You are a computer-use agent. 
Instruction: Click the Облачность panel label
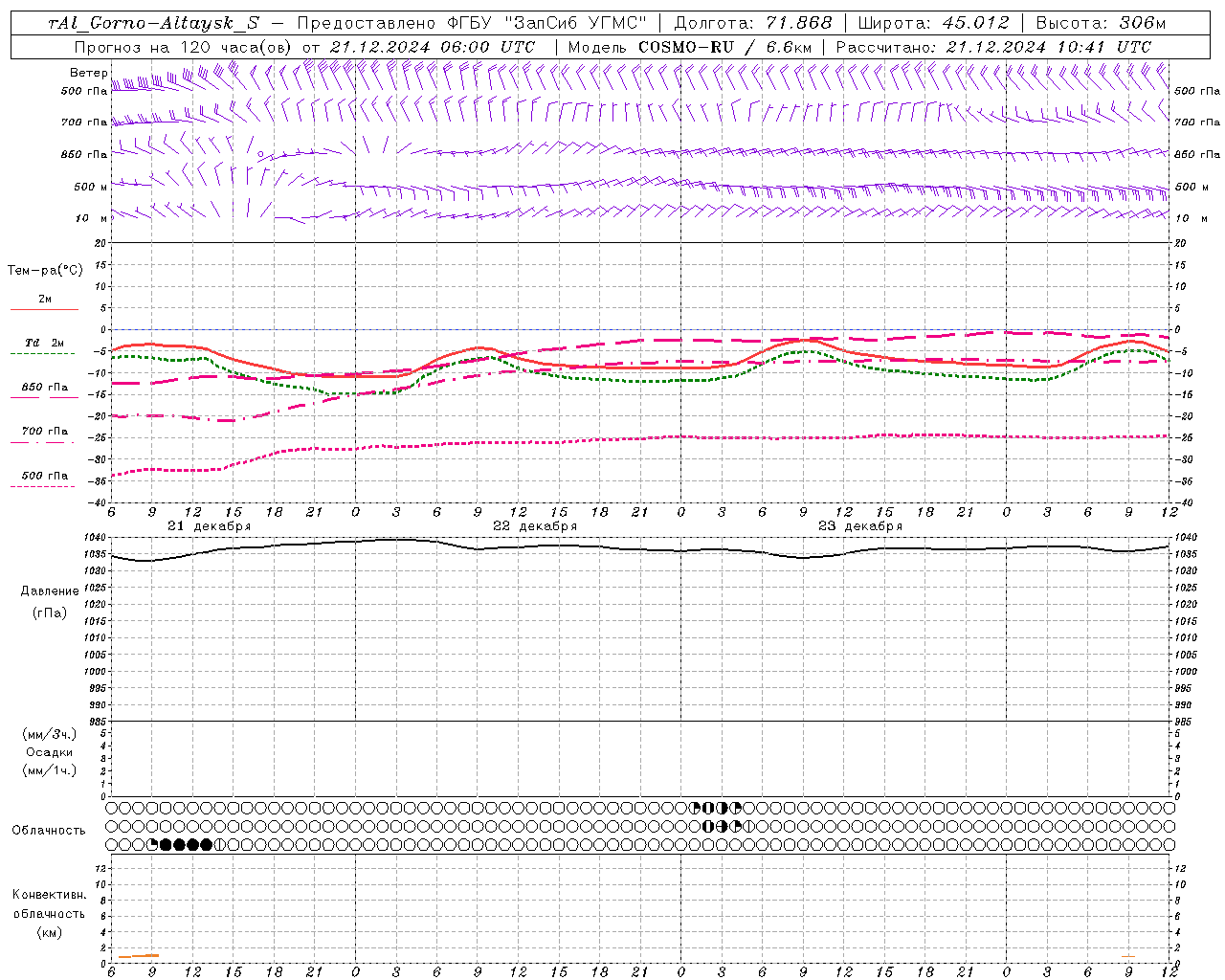pyautogui.click(x=49, y=830)
